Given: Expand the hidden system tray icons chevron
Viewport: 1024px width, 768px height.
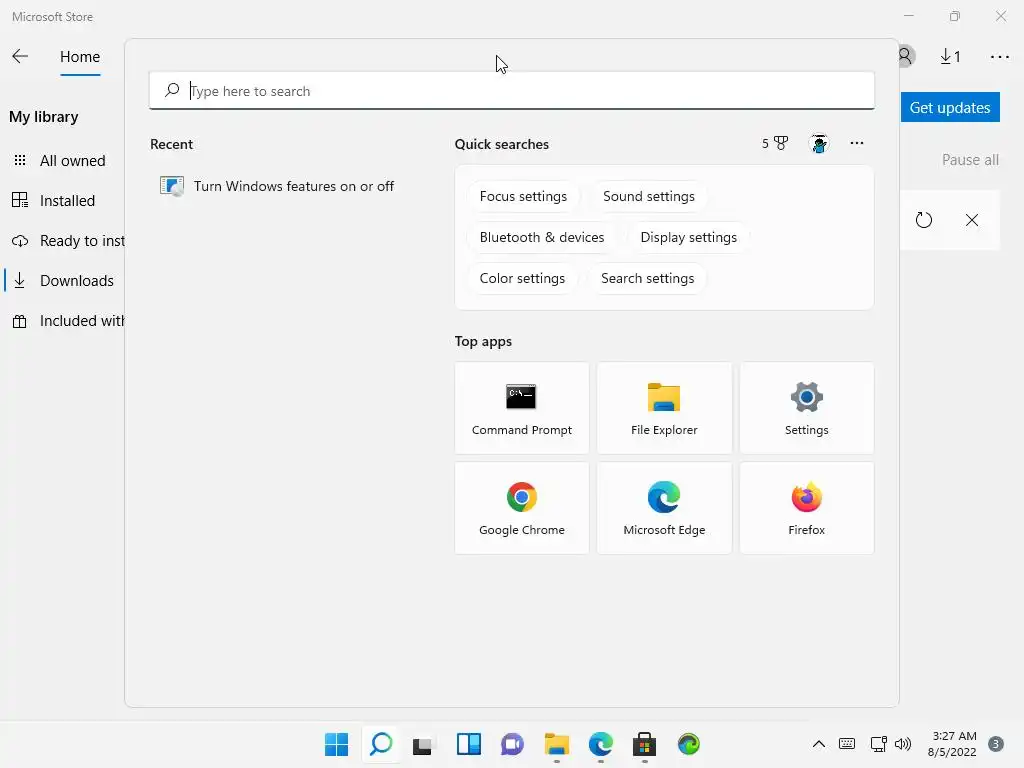Looking at the screenshot, I should coord(818,744).
